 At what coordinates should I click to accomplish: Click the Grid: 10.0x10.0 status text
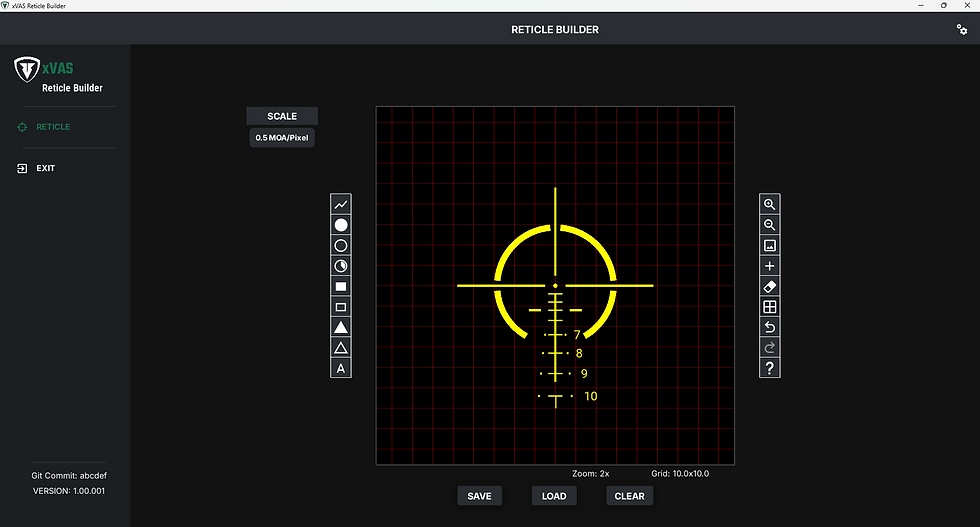pyautogui.click(x=680, y=474)
